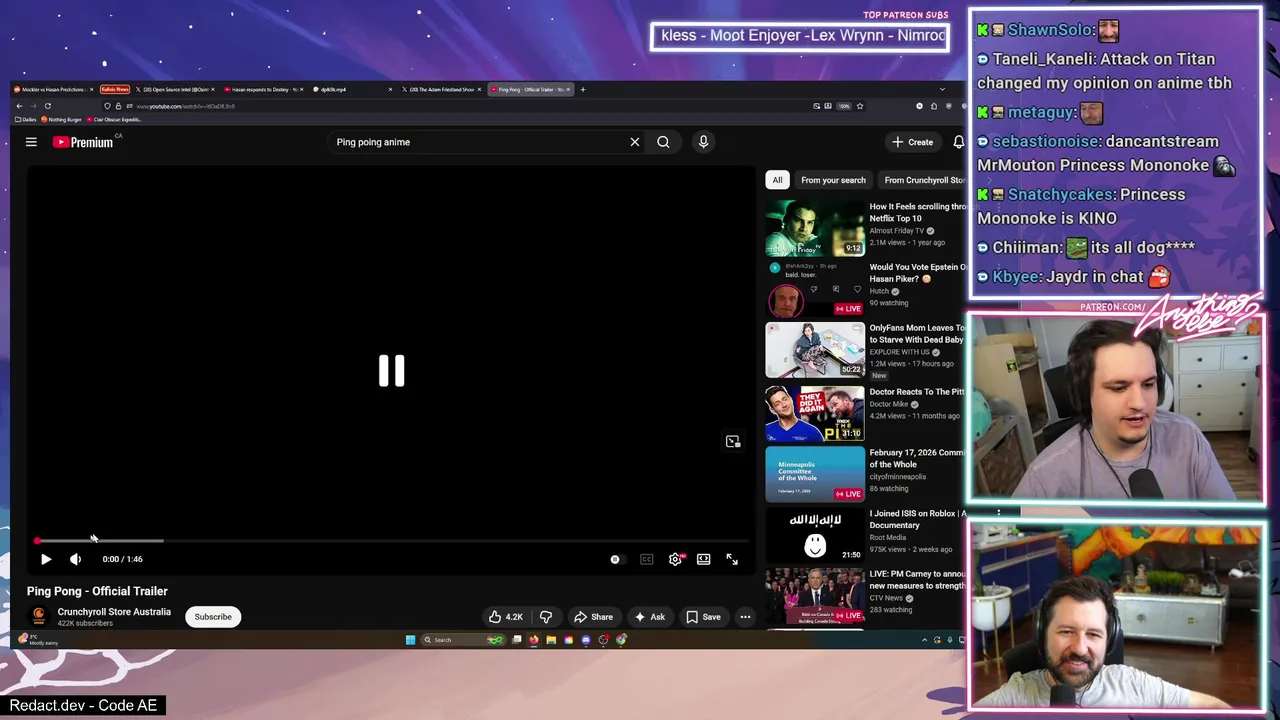Ask about the video with Ask button
This screenshot has width=1280, height=720.
[x=649, y=617]
